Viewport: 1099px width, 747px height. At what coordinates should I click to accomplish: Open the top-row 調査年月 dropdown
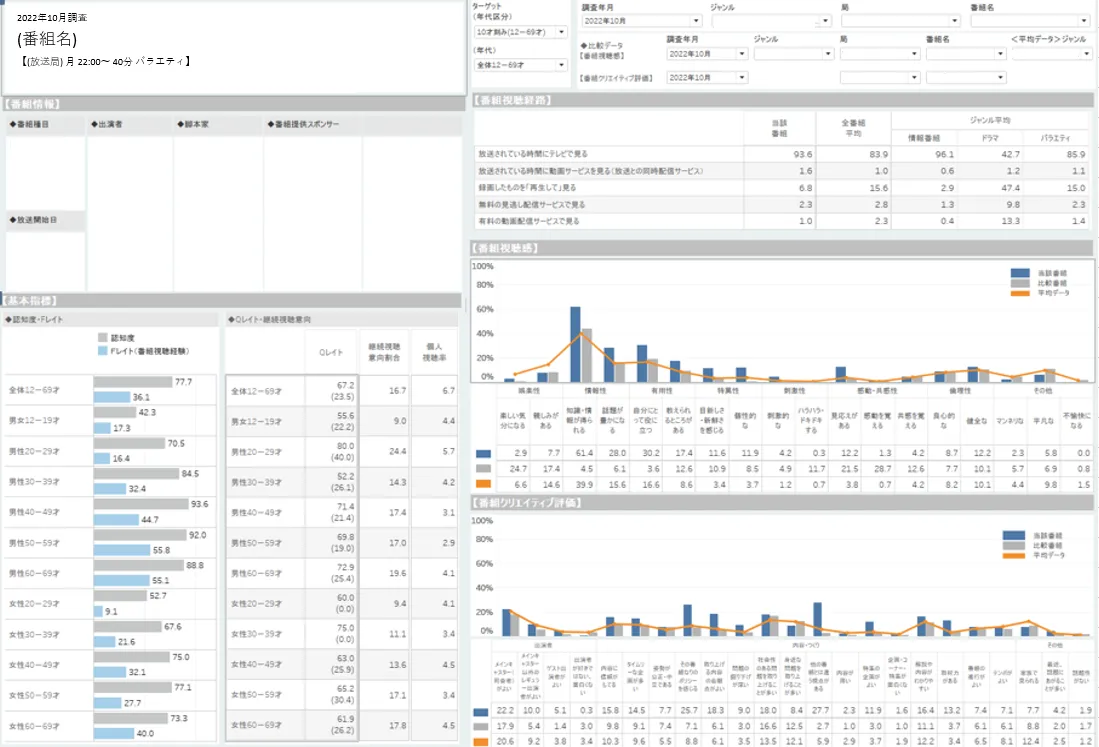pyautogui.click(x=641, y=21)
